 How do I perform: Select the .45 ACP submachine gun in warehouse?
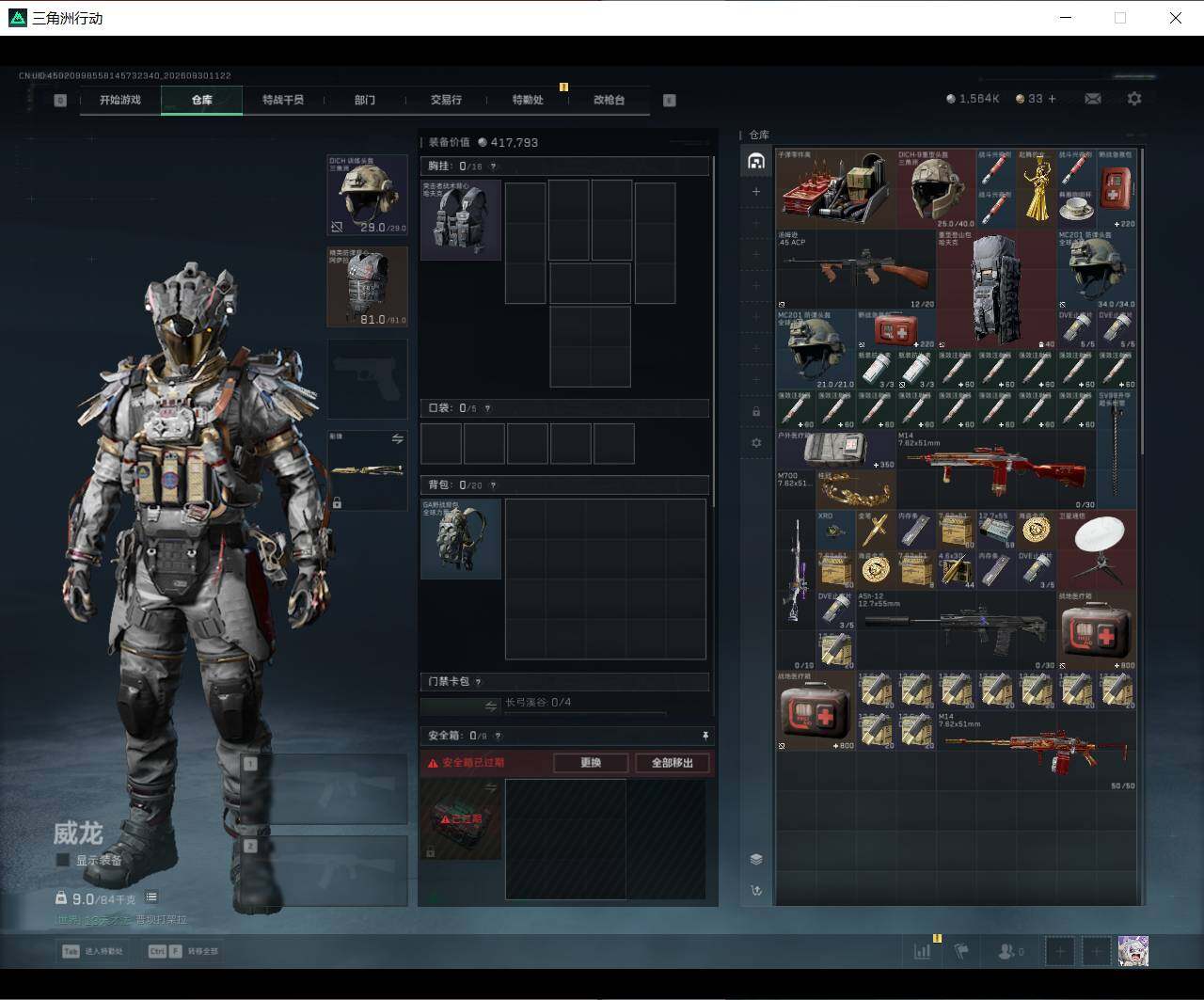(856, 270)
